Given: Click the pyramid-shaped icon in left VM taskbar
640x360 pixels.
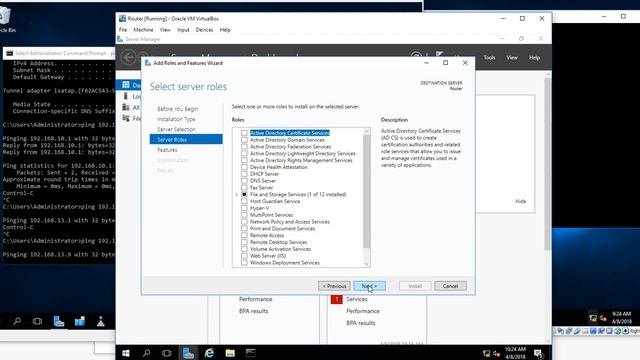Looking at the screenshot, I should point(100,321).
